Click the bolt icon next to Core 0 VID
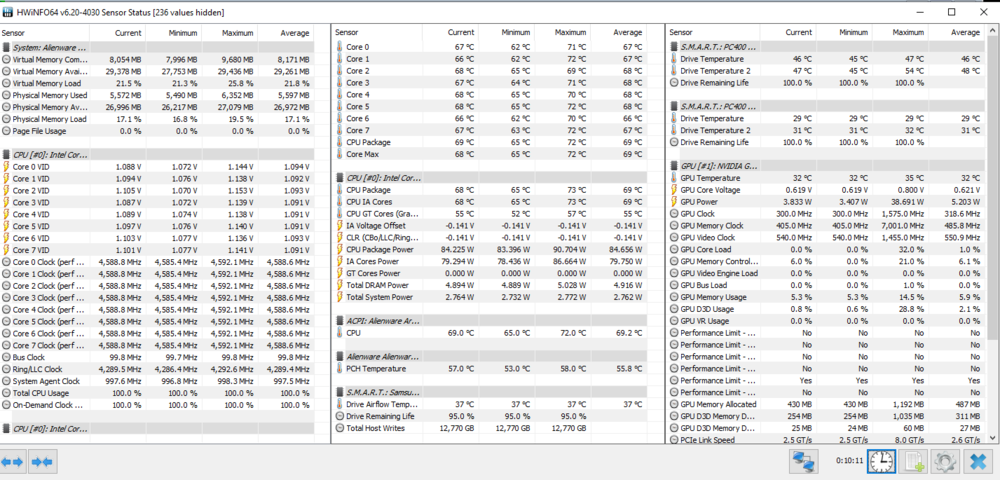This screenshot has height=480, width=1000. pos(6,166)
